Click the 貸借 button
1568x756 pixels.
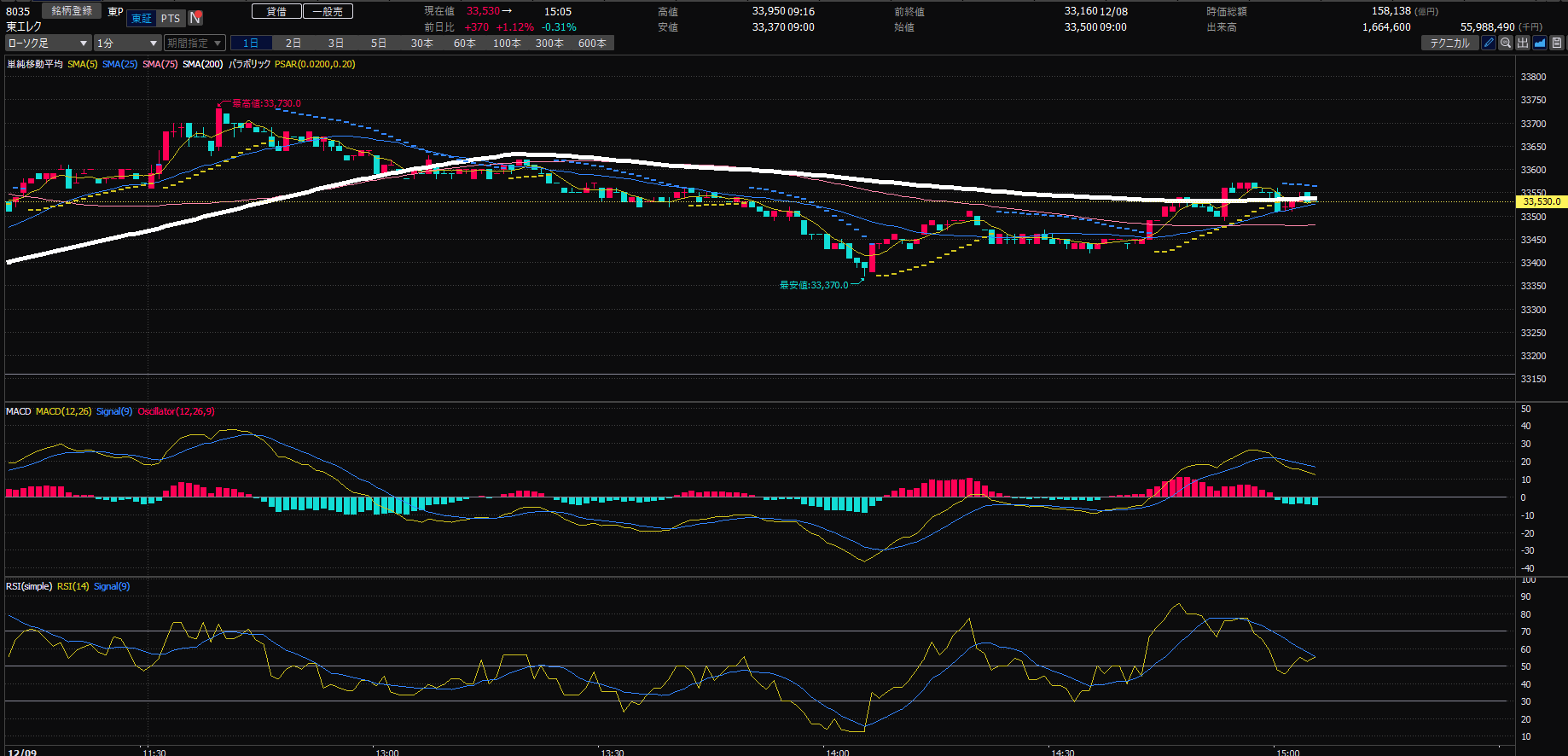click(276, 11)
